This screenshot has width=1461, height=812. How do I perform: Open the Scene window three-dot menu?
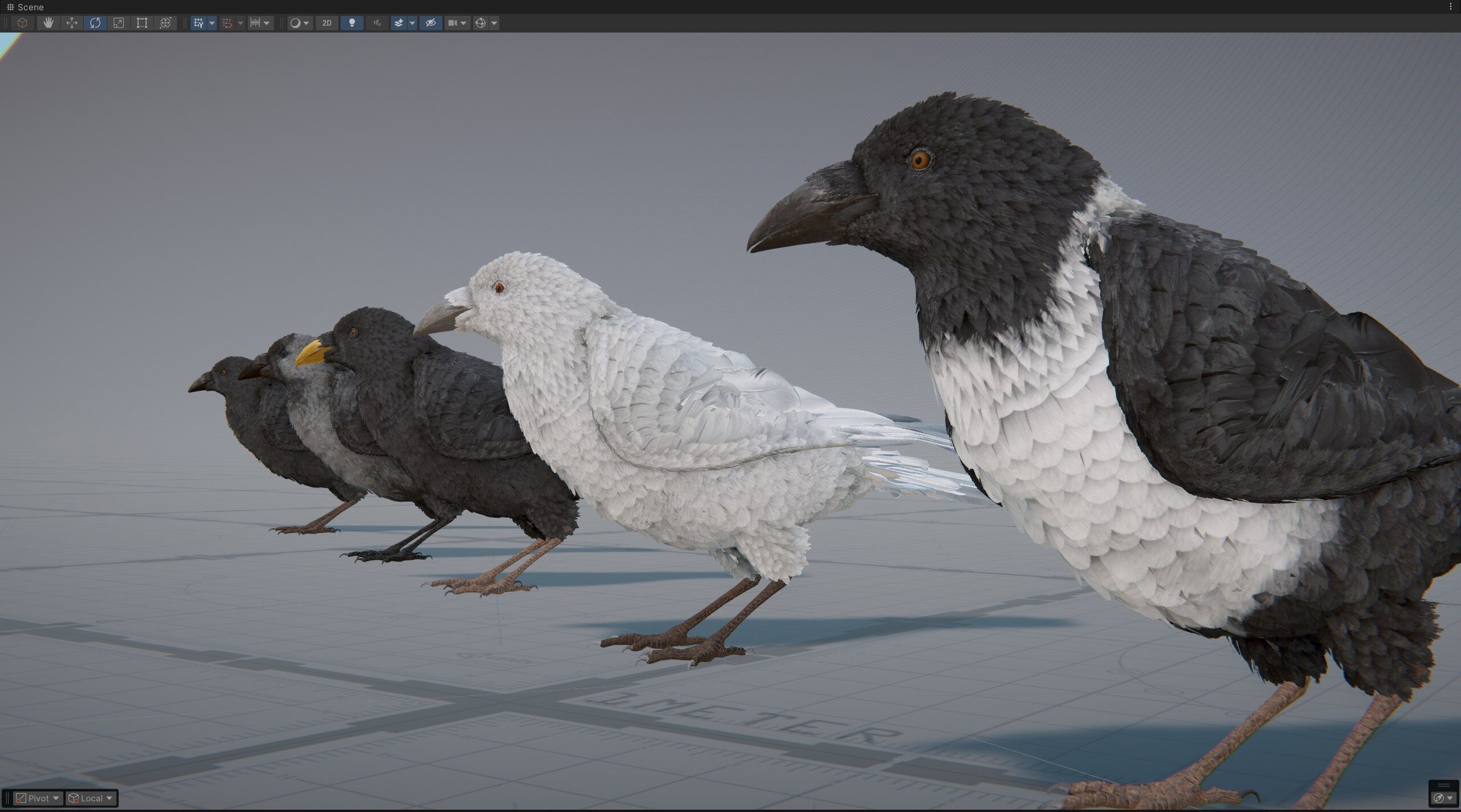point(1451,7)
